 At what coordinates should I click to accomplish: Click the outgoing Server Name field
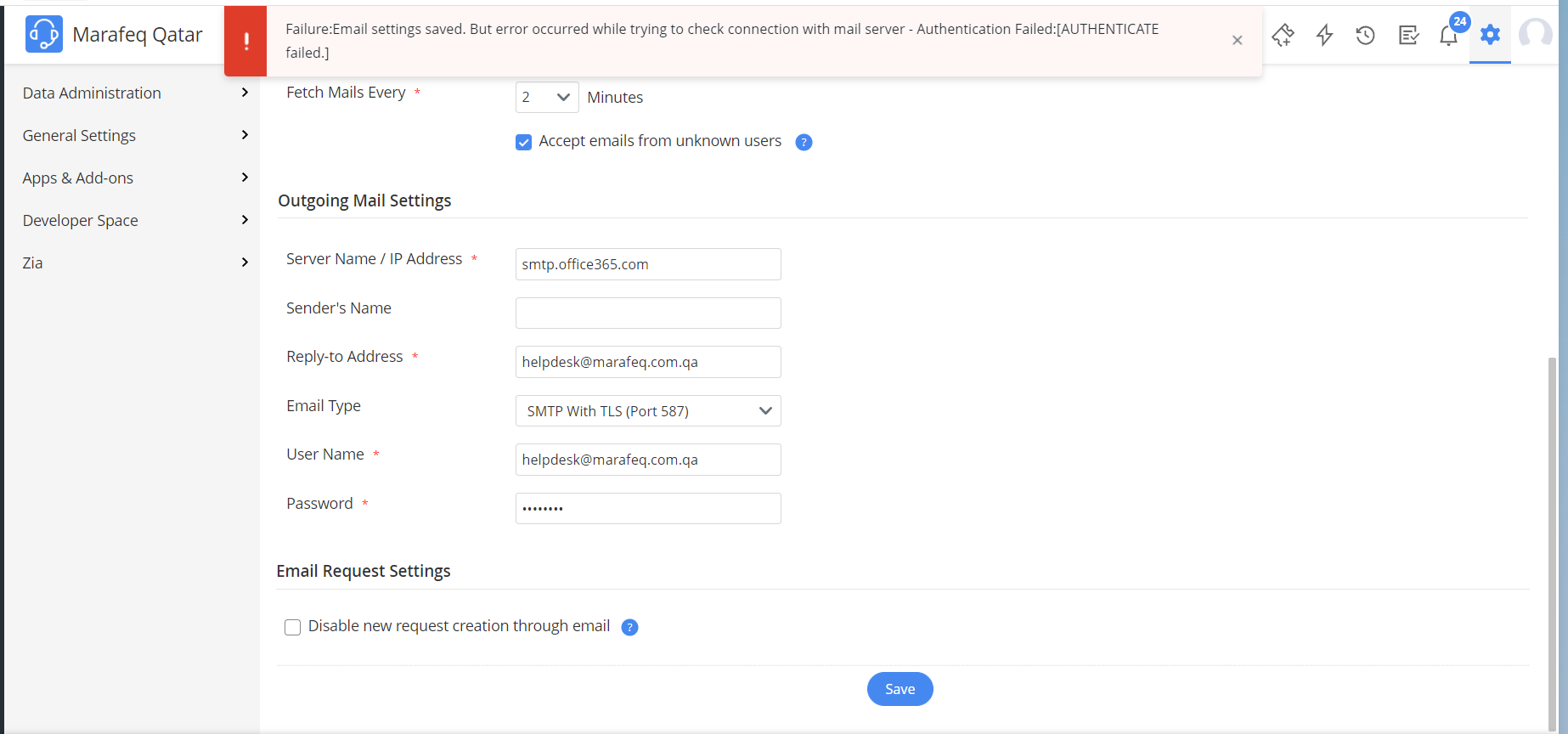point(648,264)
